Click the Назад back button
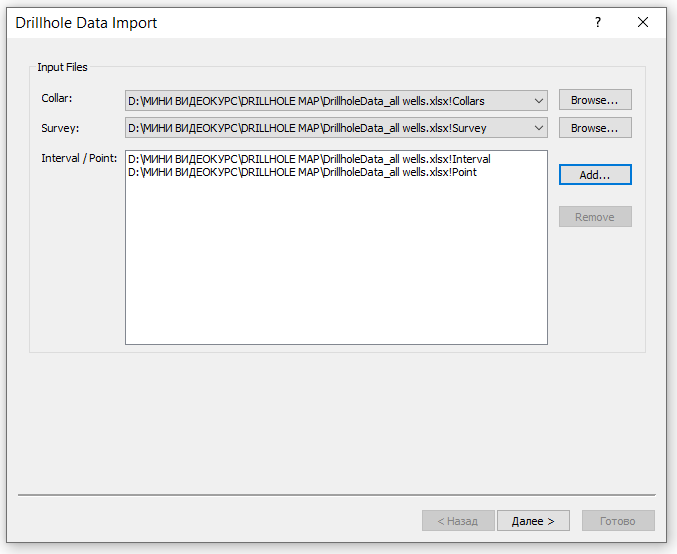This screenshot has width=677, height=554. (457, 521)
